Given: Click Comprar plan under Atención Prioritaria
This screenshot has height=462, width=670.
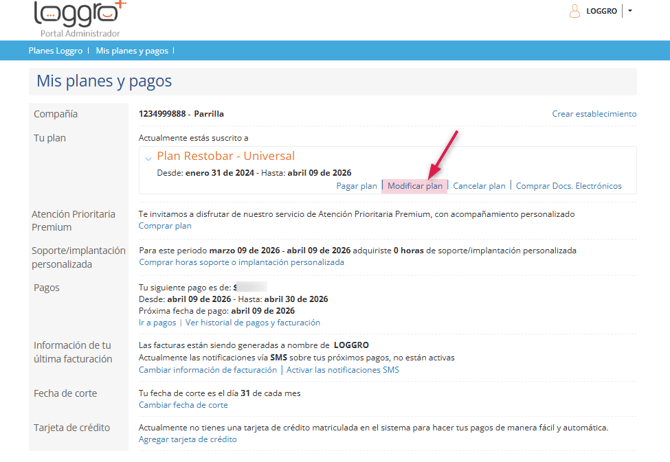Looking at the screenshot, I should (165, 226).
